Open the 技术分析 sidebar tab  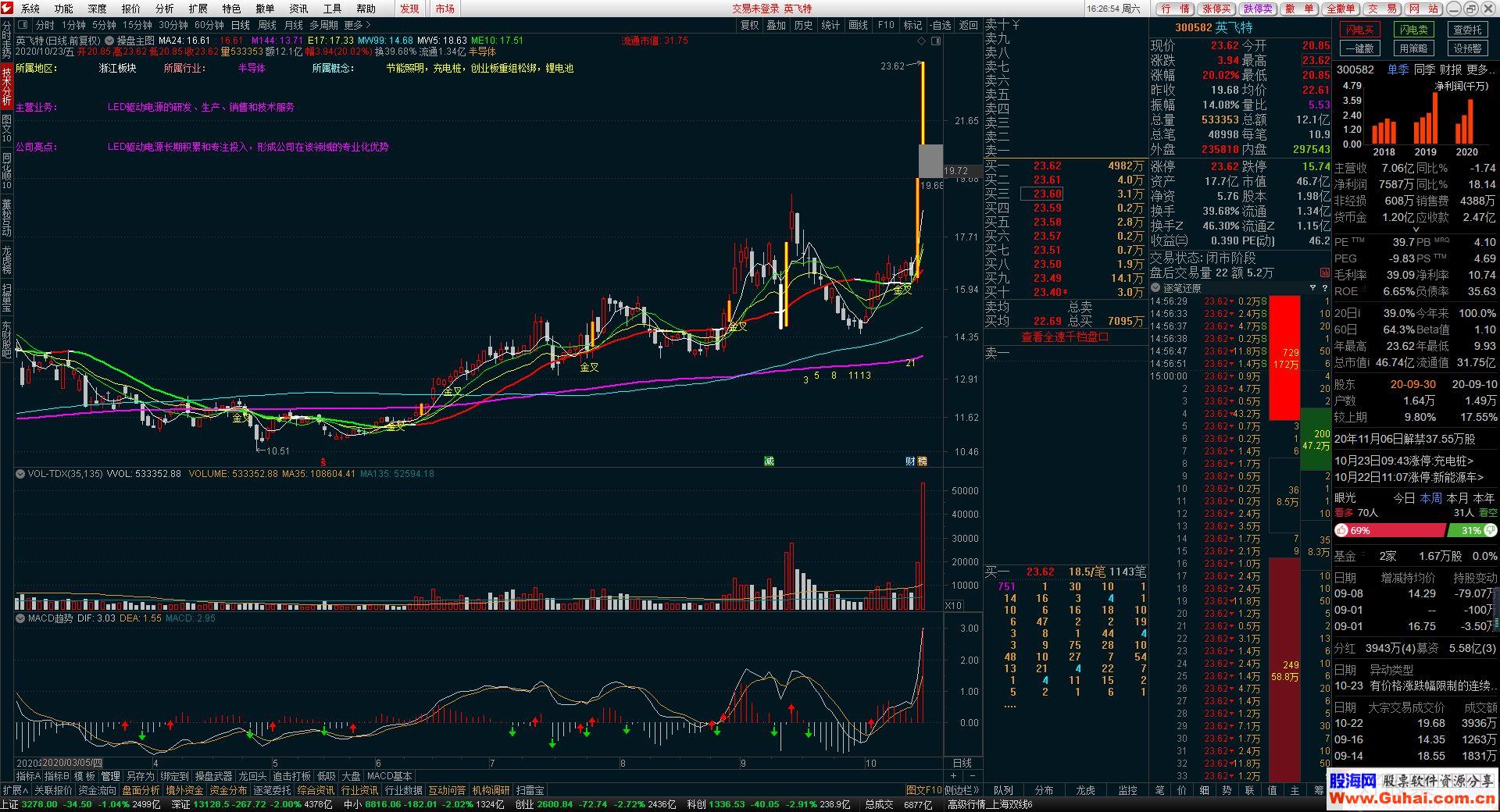click(x=6, y=87)
